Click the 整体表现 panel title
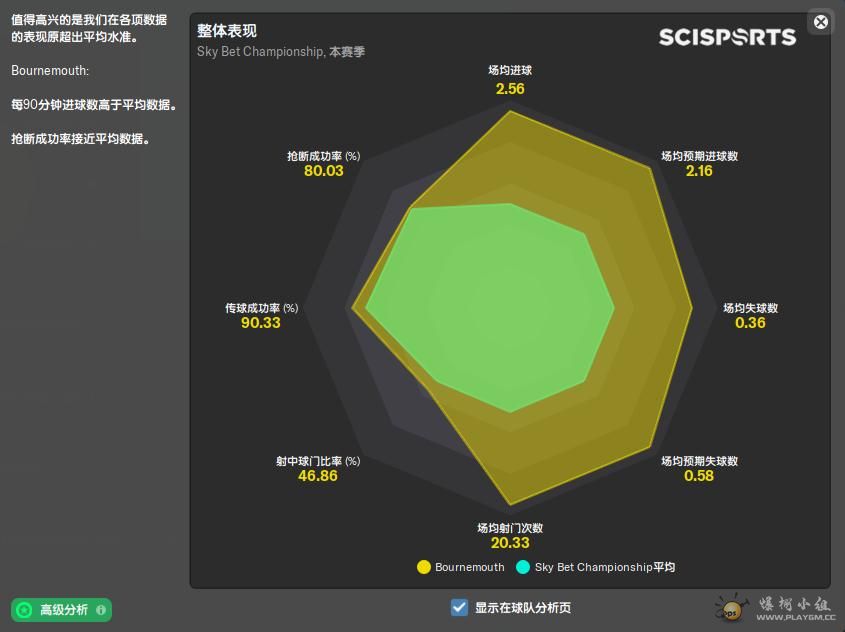This screenshot has width=845, height=632. tap(226, 31)
